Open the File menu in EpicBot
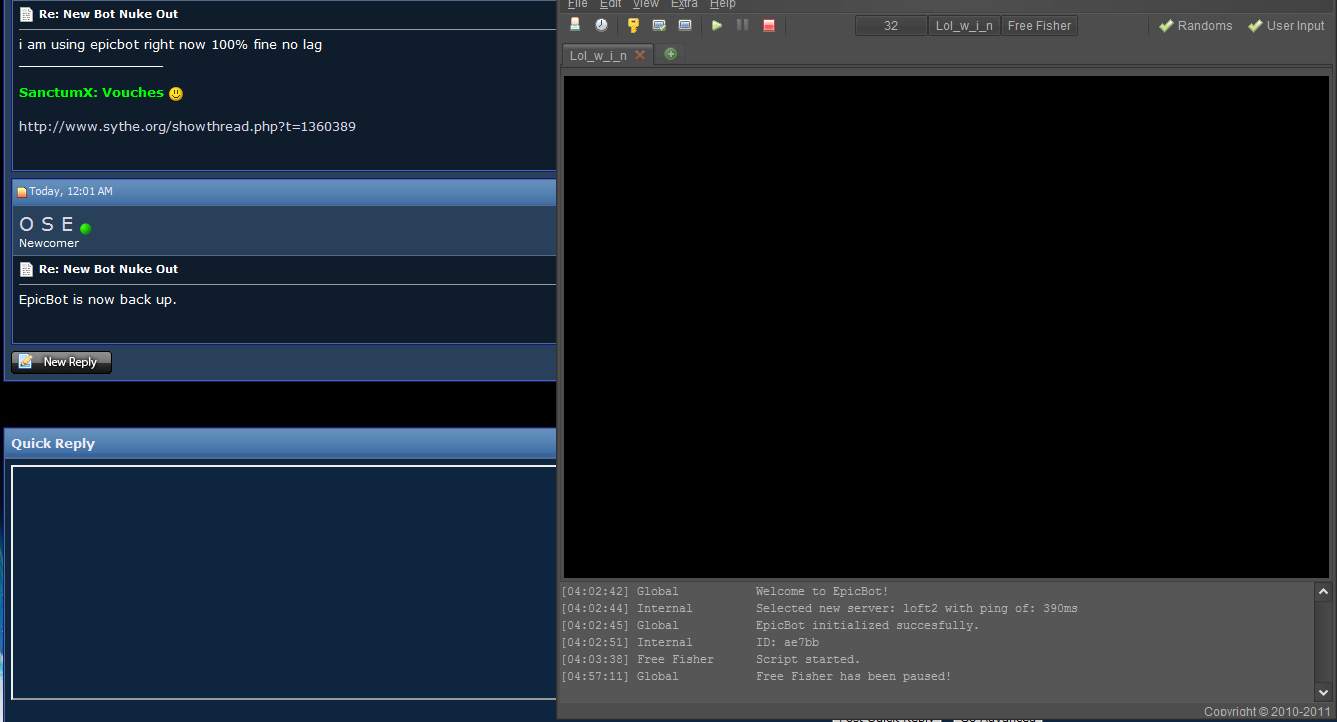The height and width of the screenshot is (722, 1337). click(578, 4)
